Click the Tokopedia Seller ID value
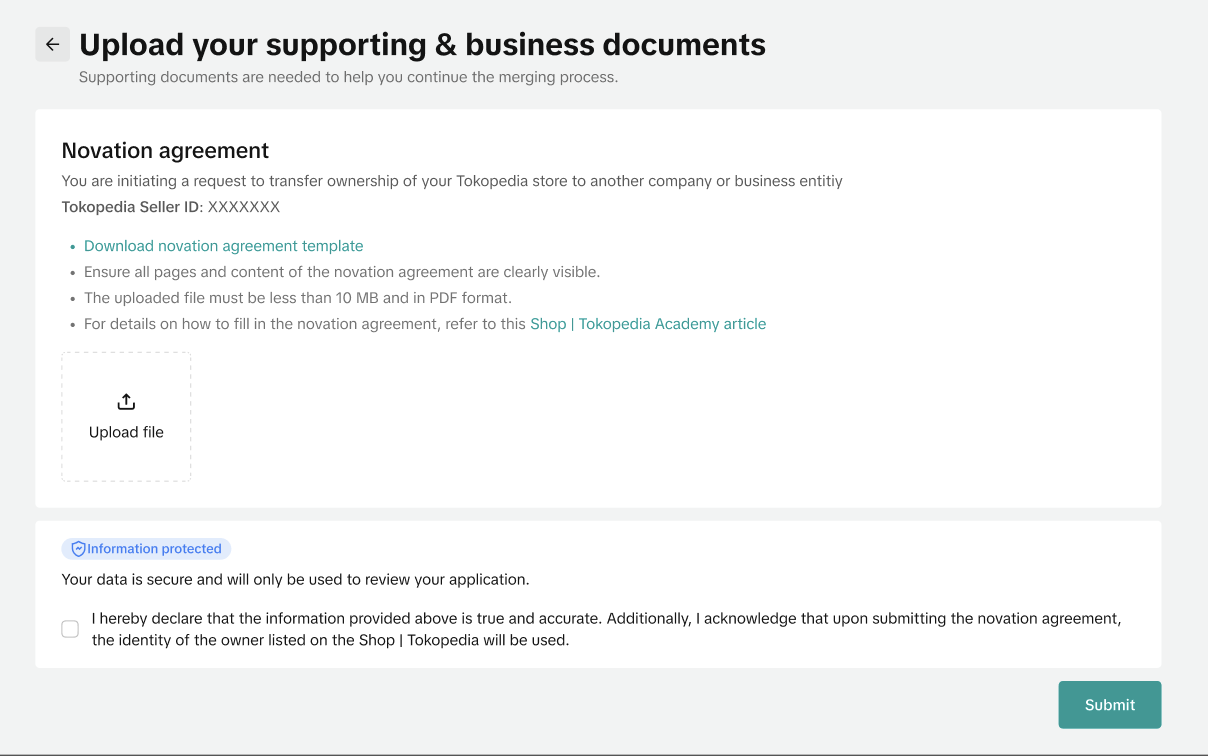 [x=244, y=207]
